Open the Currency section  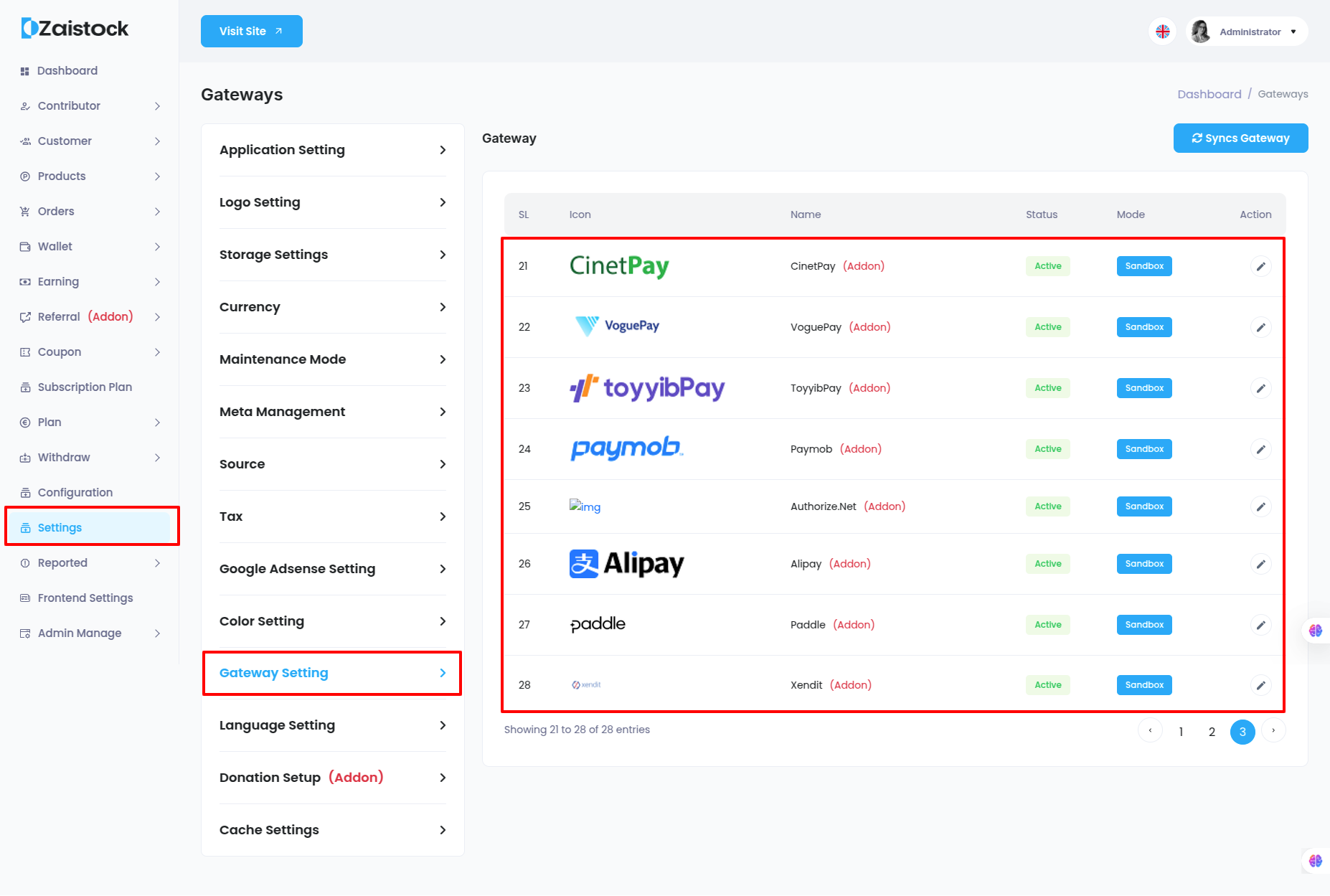click(x=333, y=307)
